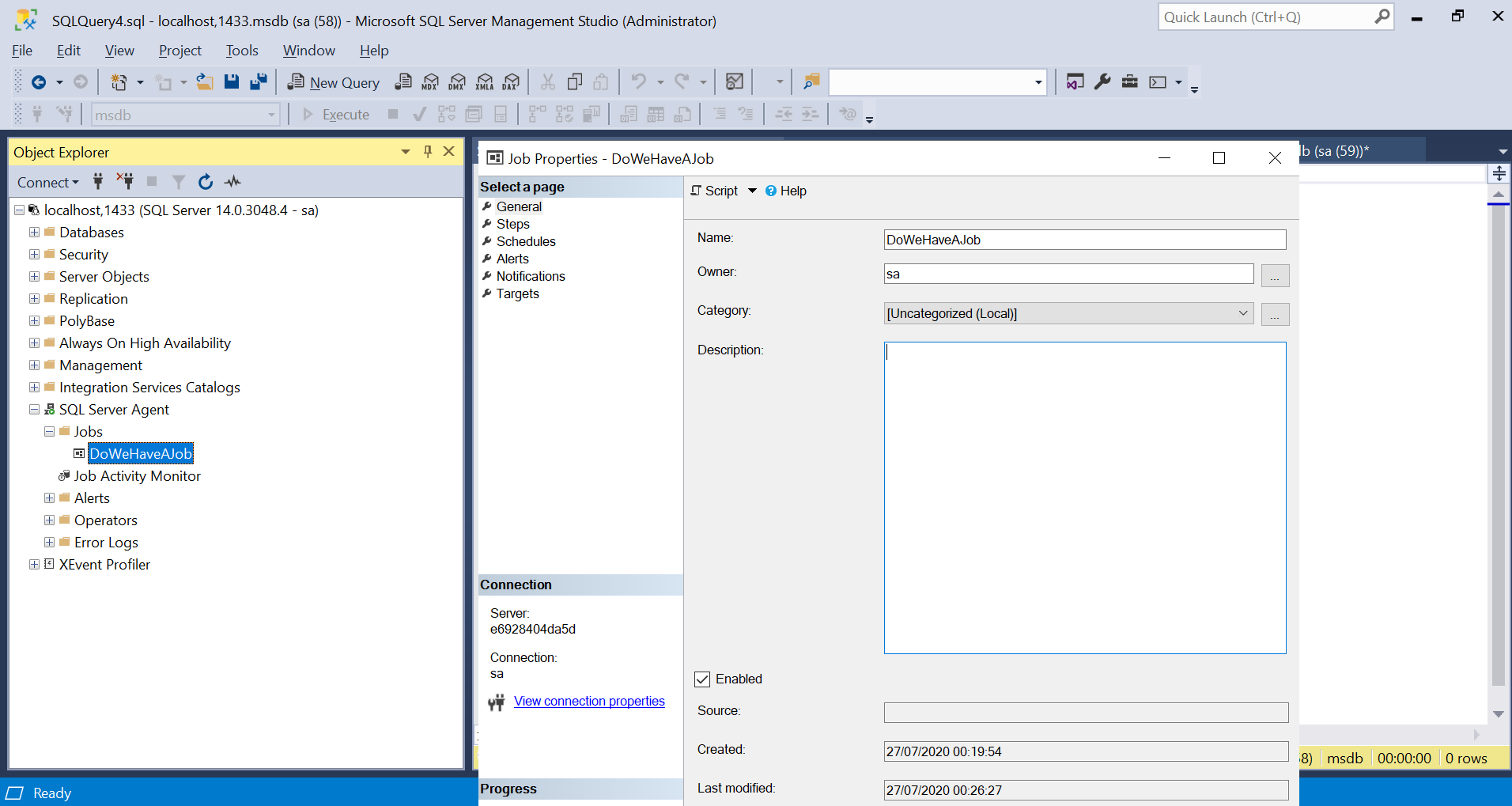The width and height of the screenshot is (1512, 806).
Task: Refresh the Object Explorer tree
Action: point(206,182)
